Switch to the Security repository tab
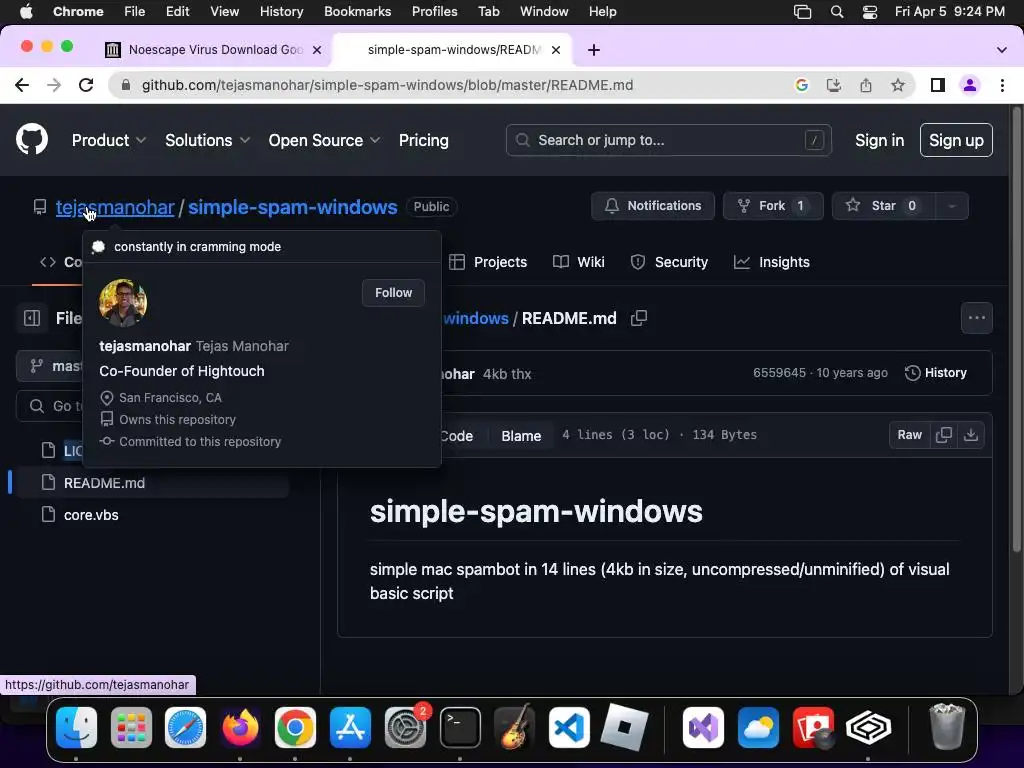 click(669, 262)
